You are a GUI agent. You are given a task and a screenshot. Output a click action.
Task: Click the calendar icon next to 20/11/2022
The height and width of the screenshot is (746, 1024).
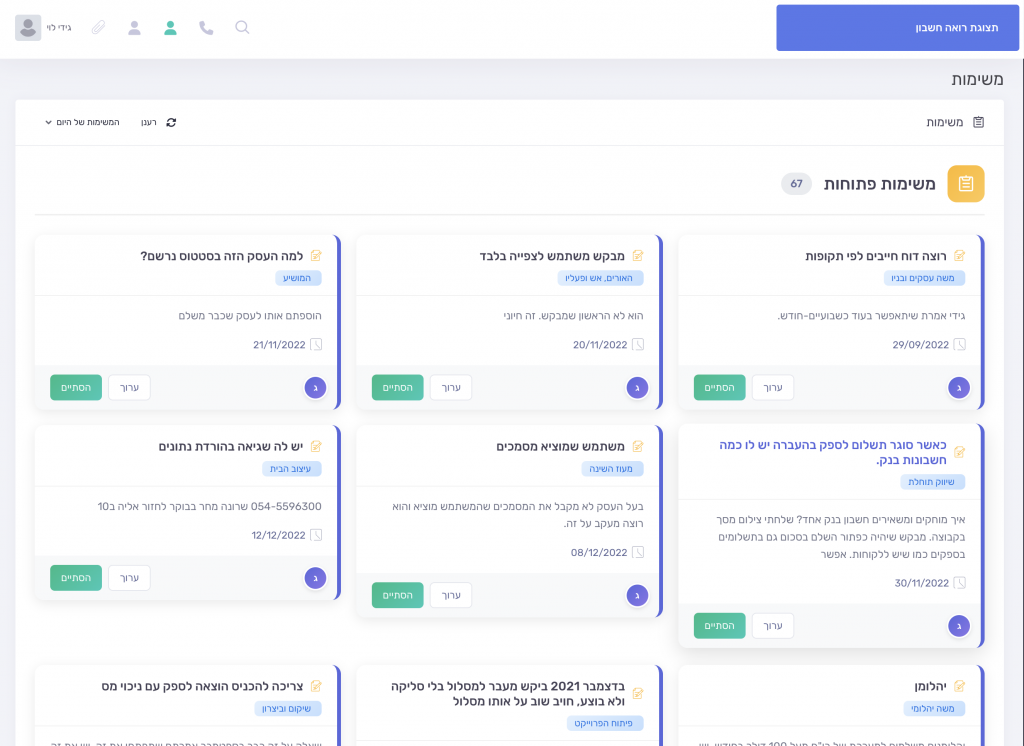click(638, 344)
